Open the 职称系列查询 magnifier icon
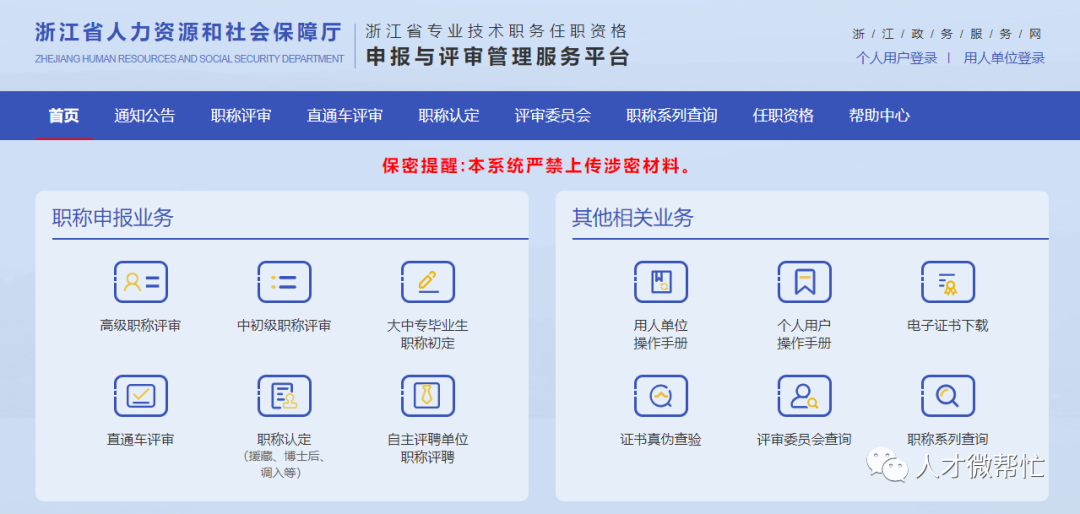The width and height of the screenshot is (1080, 514). [948, 395]
